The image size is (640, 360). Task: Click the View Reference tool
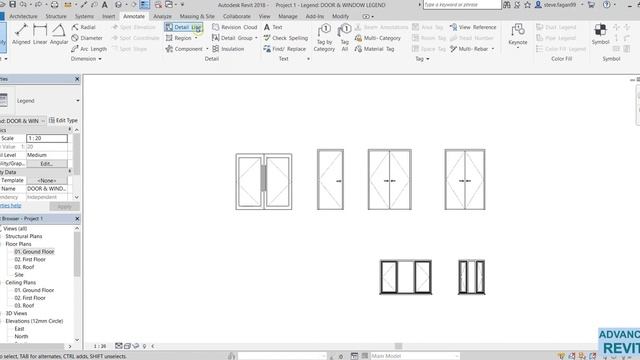(473, 27)
